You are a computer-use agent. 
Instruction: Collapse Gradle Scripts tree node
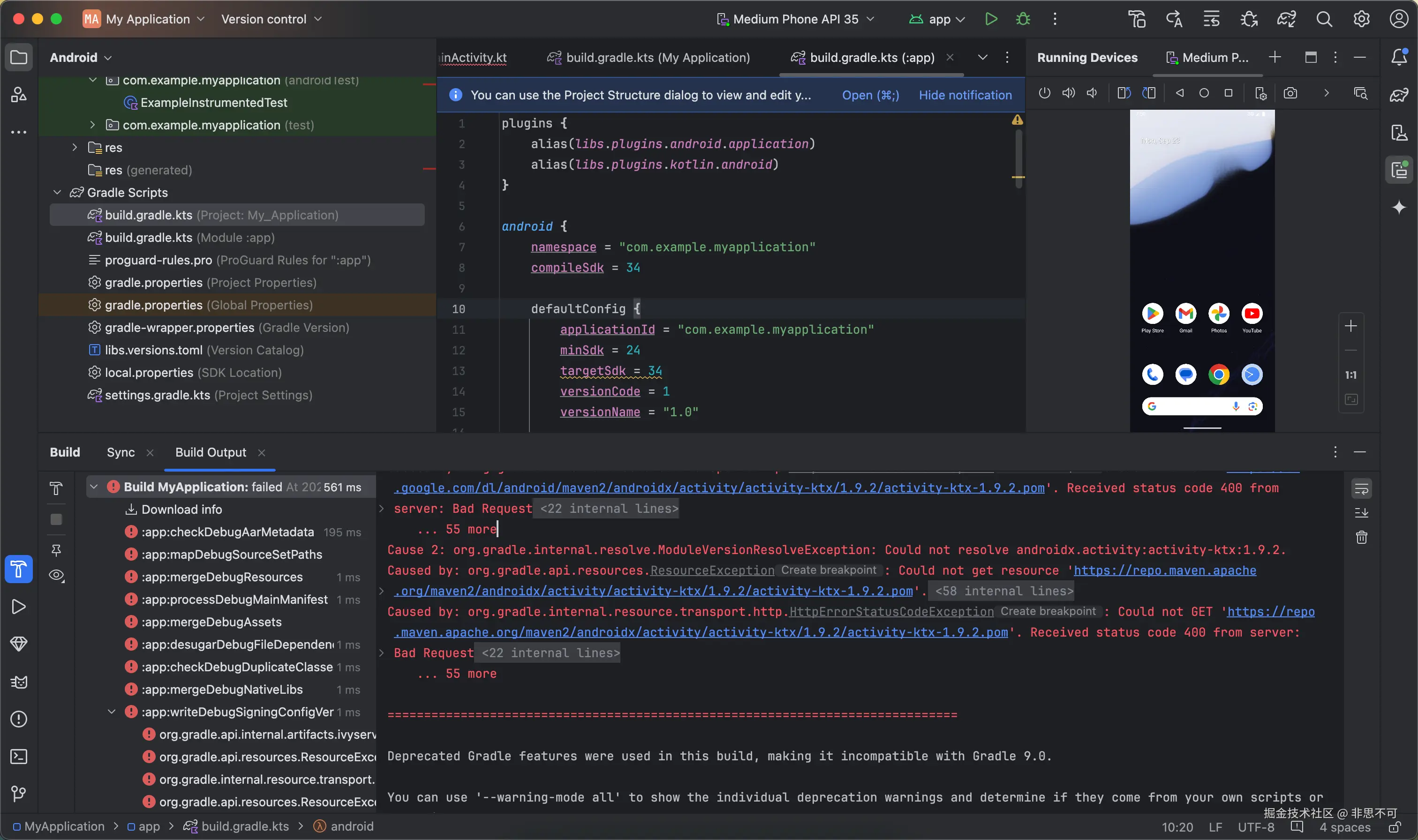click(57, 193)
